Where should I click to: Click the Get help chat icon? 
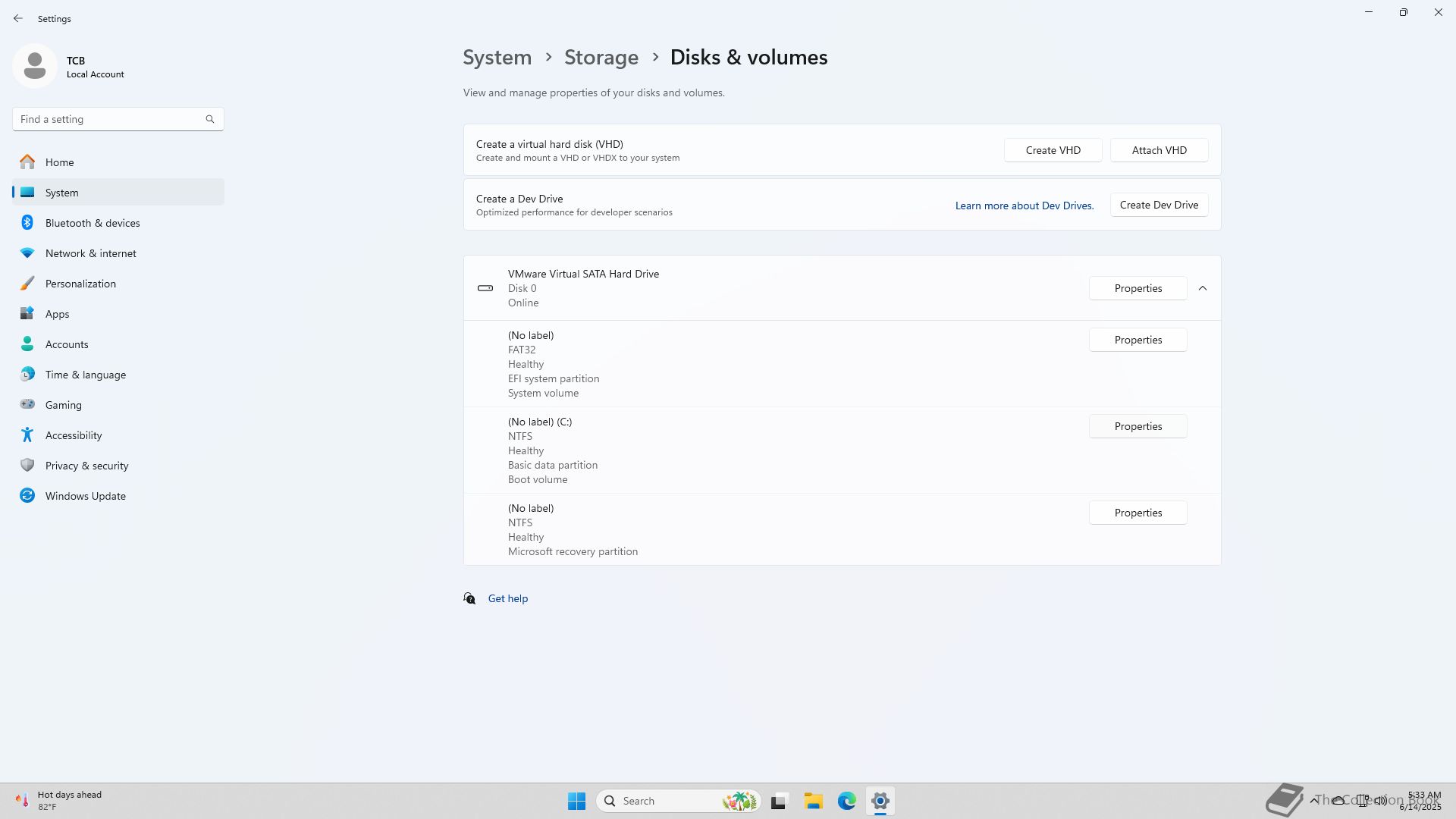(x=470, y=599)
